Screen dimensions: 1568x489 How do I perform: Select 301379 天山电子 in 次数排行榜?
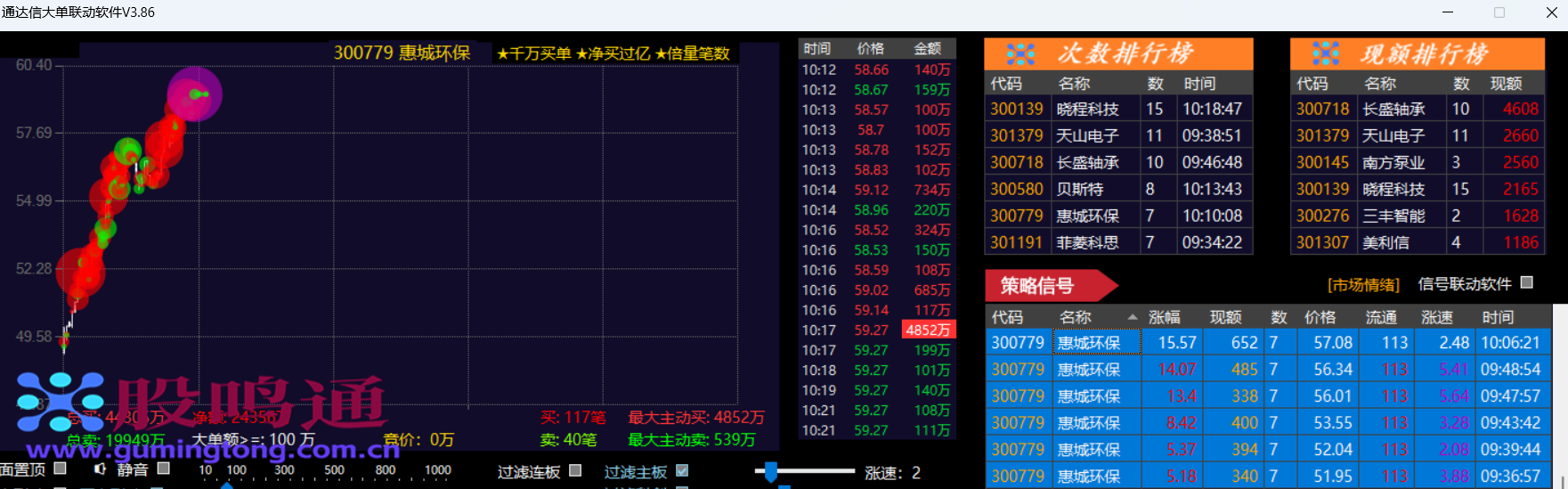[1118, 135]
